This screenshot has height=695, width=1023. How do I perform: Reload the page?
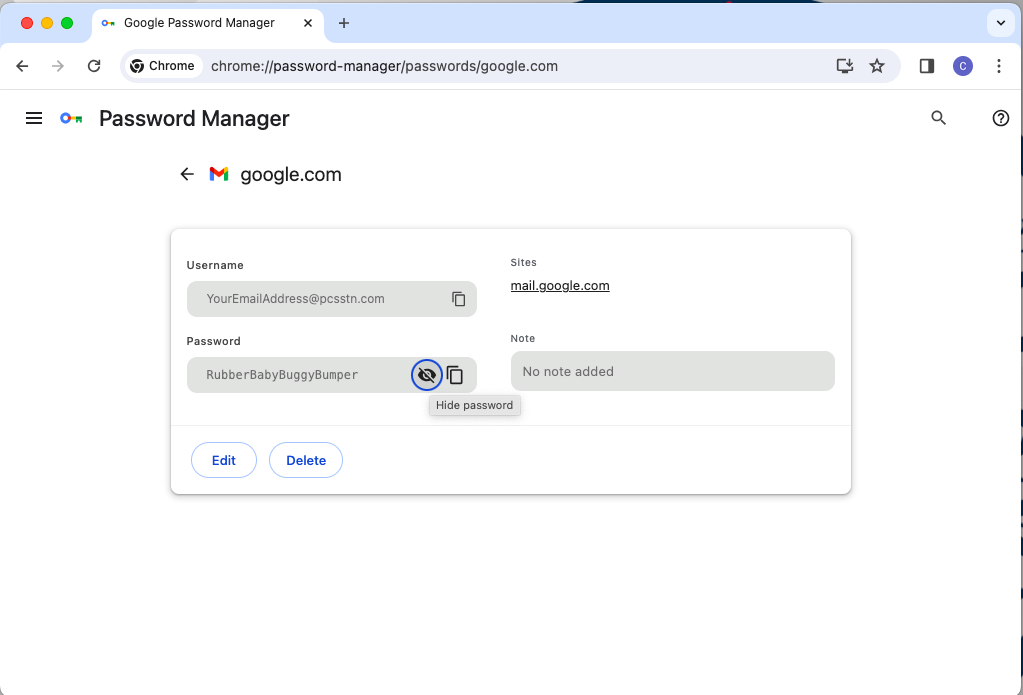pos(94,66)
